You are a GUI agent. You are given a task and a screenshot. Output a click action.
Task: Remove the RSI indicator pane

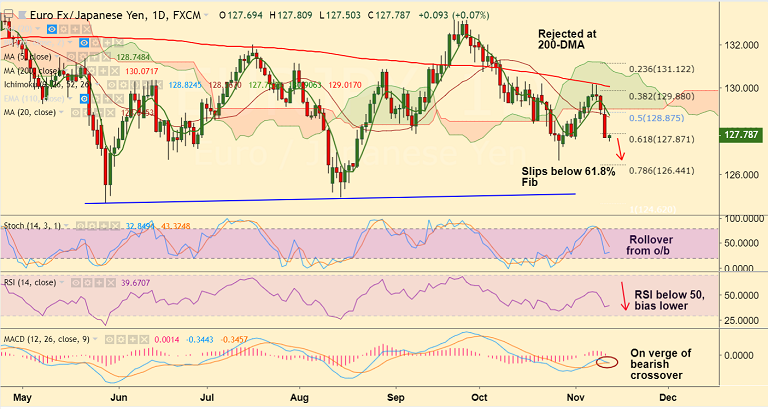[x=111, y=283]
